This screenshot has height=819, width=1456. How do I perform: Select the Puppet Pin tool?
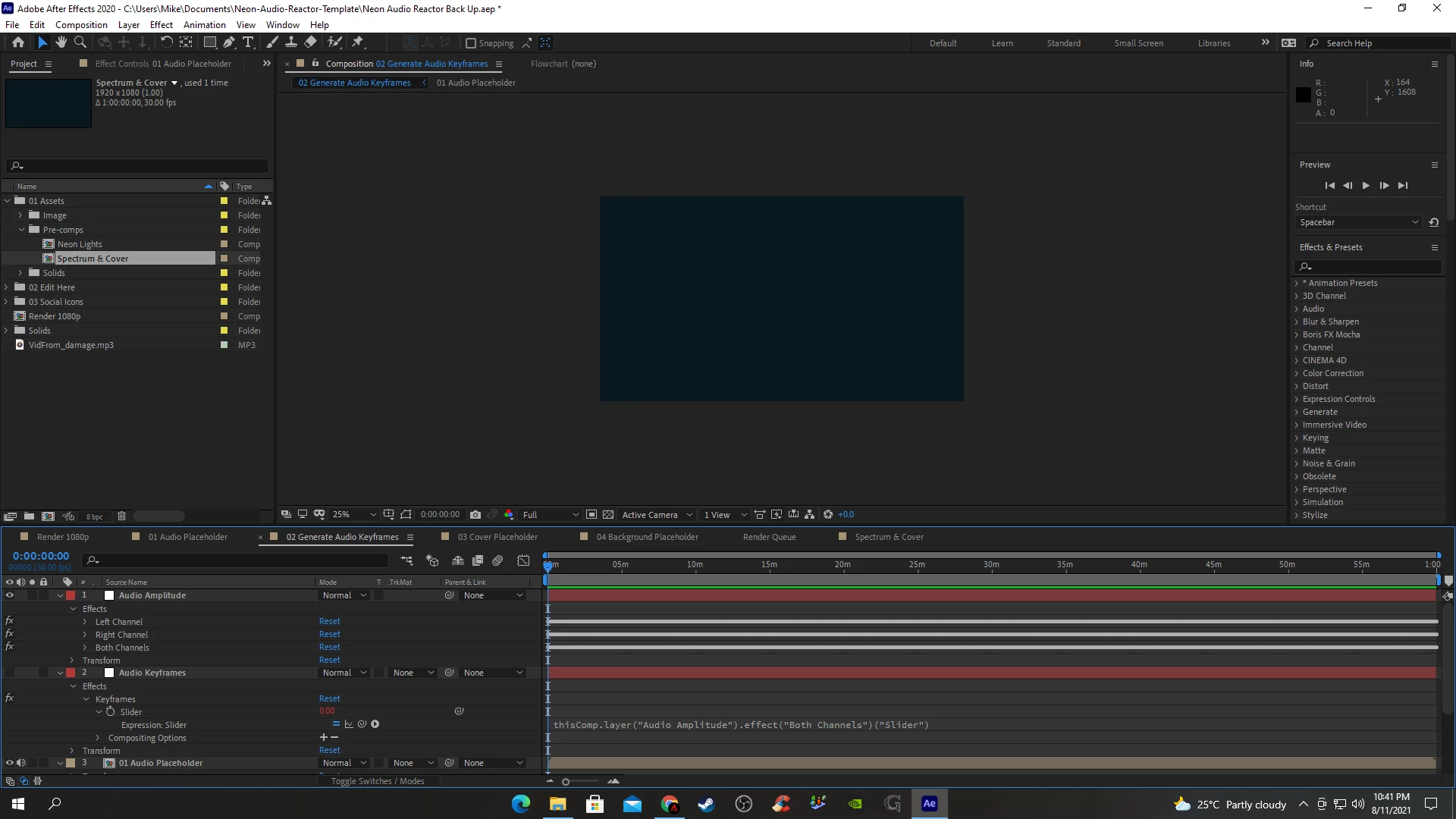[358, 42]
